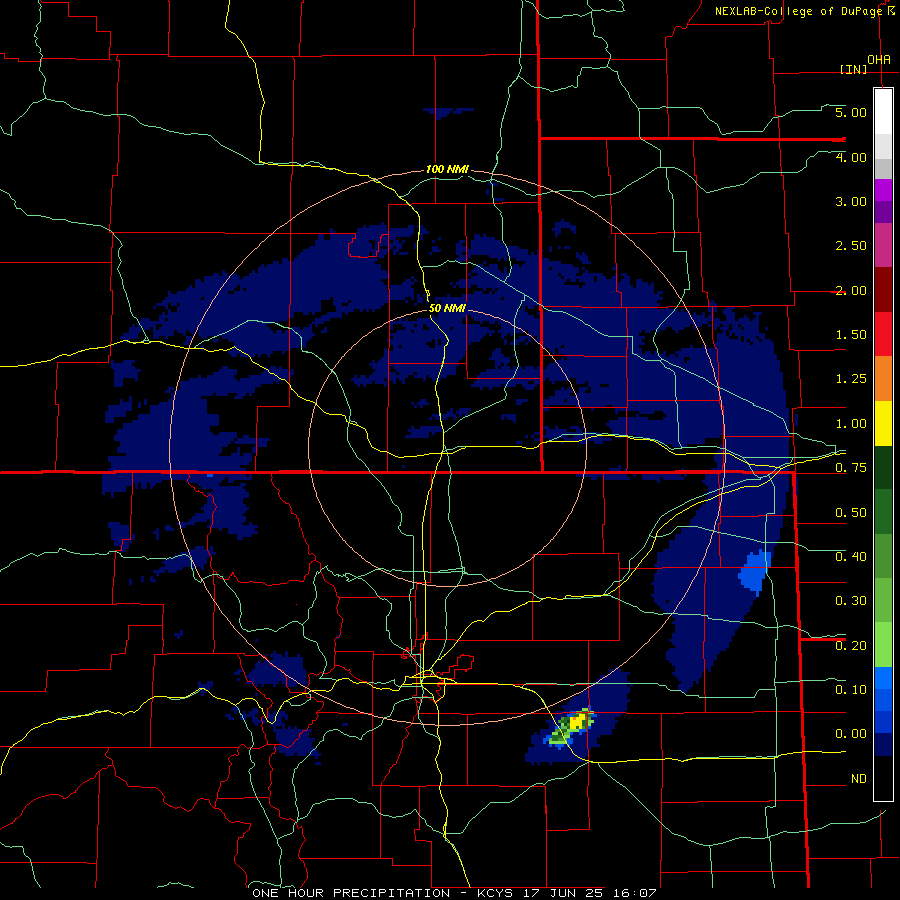
Task: Click the "100 NMI" range ring label
Action: tap(447, 169)
